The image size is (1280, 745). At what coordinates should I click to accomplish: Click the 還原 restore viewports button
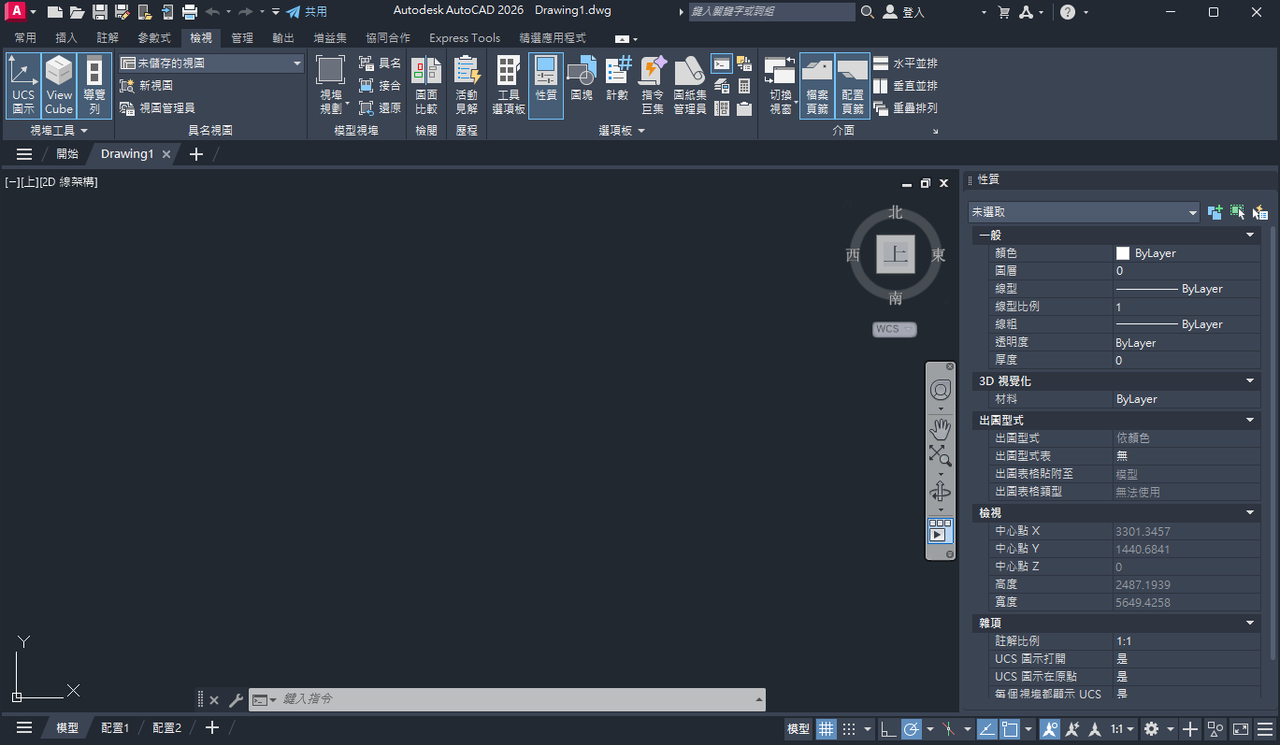coord(379,108)
